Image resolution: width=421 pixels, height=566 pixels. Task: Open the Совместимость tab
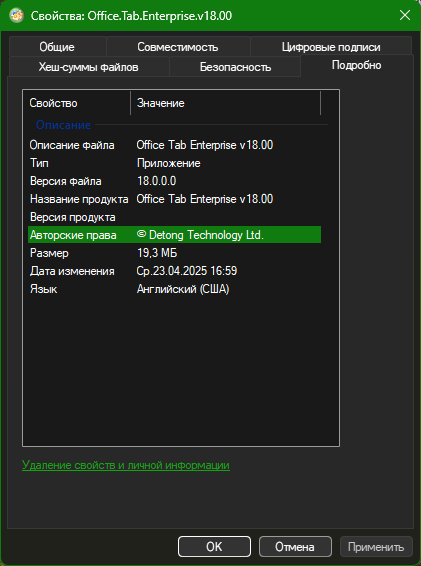[x=178, y=47]
